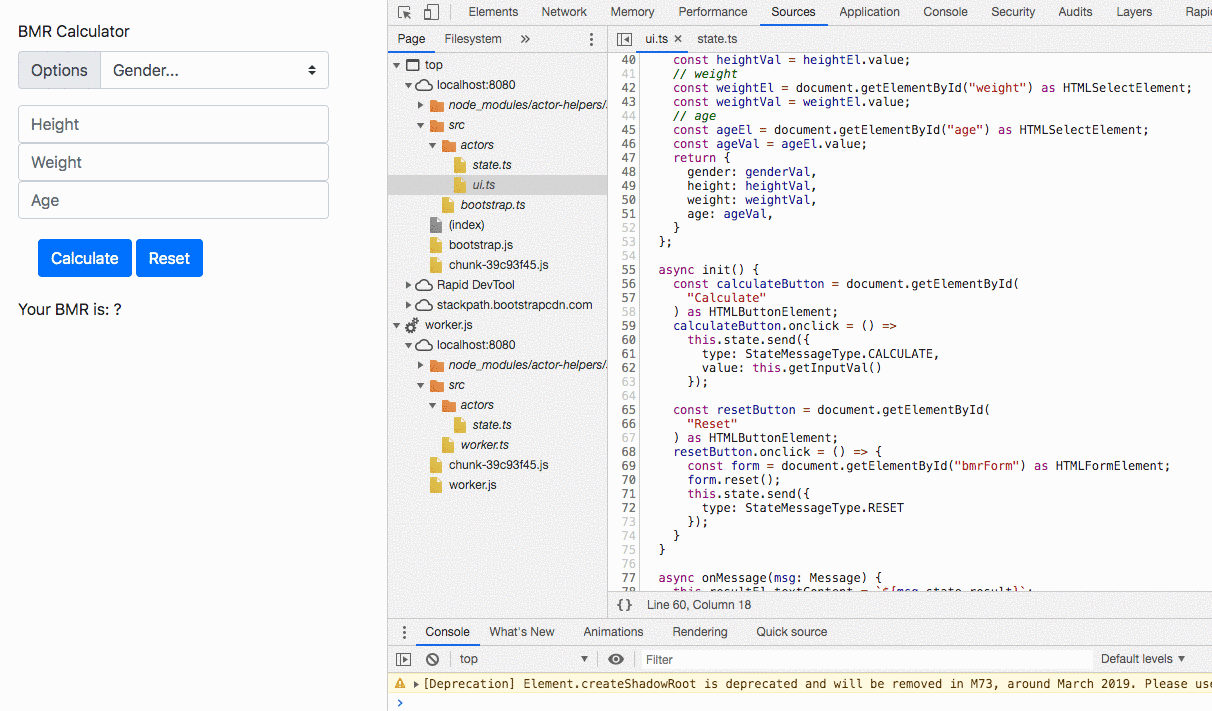Click the blue Reset button
This screenshot has width=1212, height=711.
pyautogui.click(x=169, y=258)
